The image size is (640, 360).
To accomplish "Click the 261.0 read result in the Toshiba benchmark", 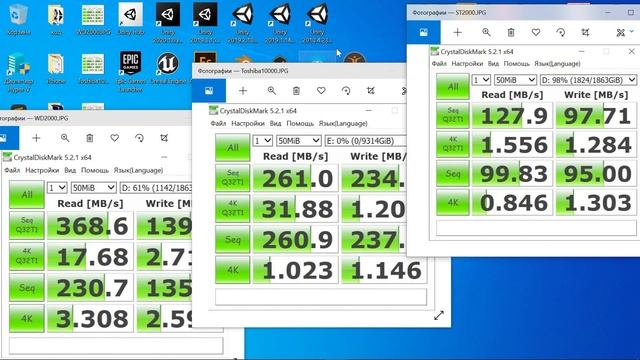I will coord(296,178).
